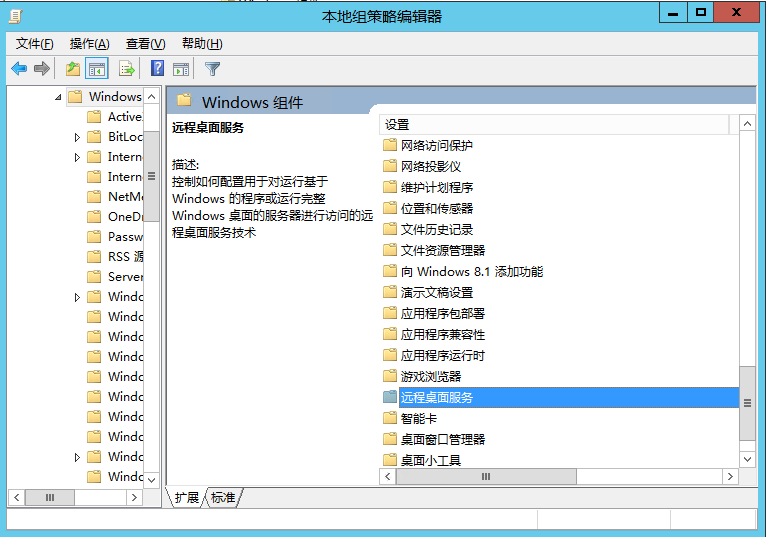The width and height of the screenshot is (766, 537).
Task: Expand the first Intern tree node arrow
Action: point(77,157)
